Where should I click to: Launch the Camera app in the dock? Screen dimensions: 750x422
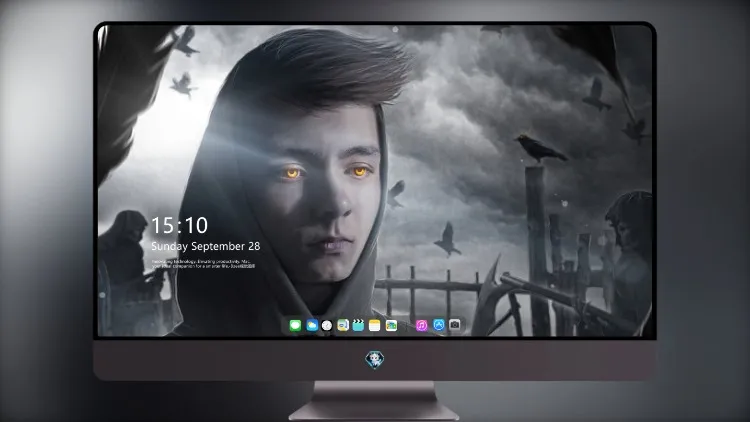click(x=455, y=325)
